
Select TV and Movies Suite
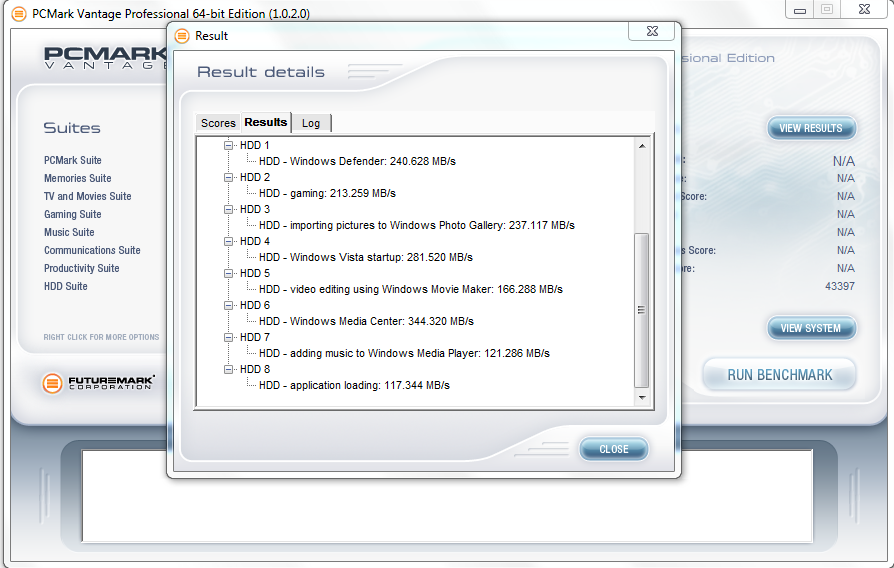click(88, 196)
